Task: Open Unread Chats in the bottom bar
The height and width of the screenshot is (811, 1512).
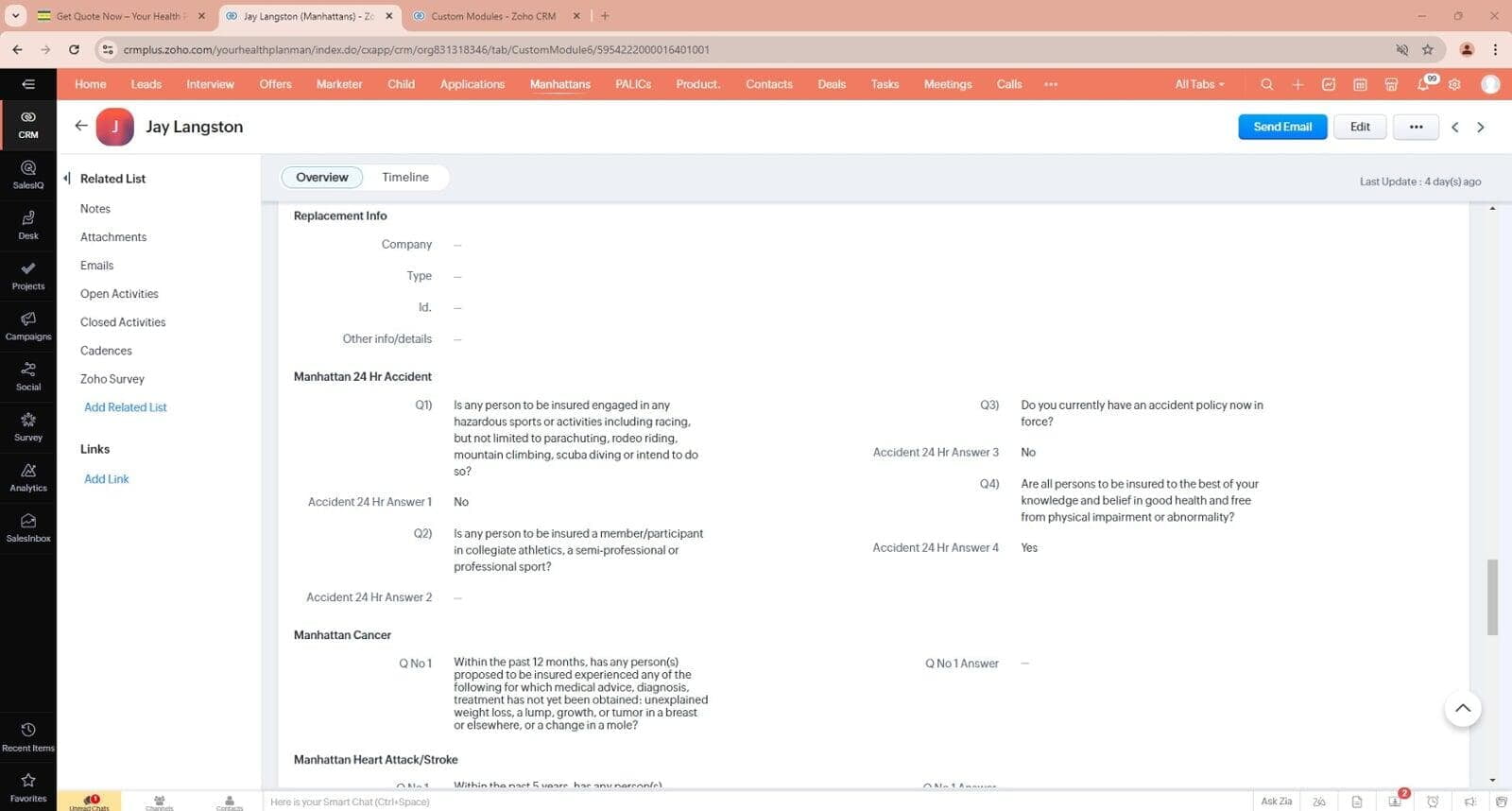Action: (x=90, y=802)
